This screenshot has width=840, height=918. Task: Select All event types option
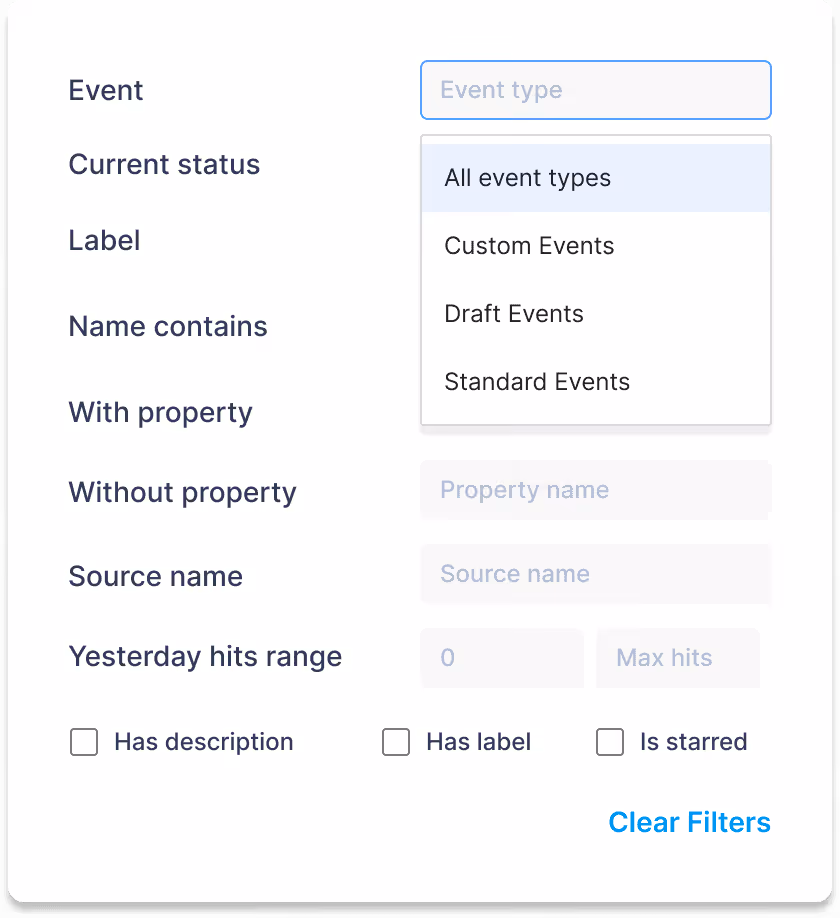(527, 177)
